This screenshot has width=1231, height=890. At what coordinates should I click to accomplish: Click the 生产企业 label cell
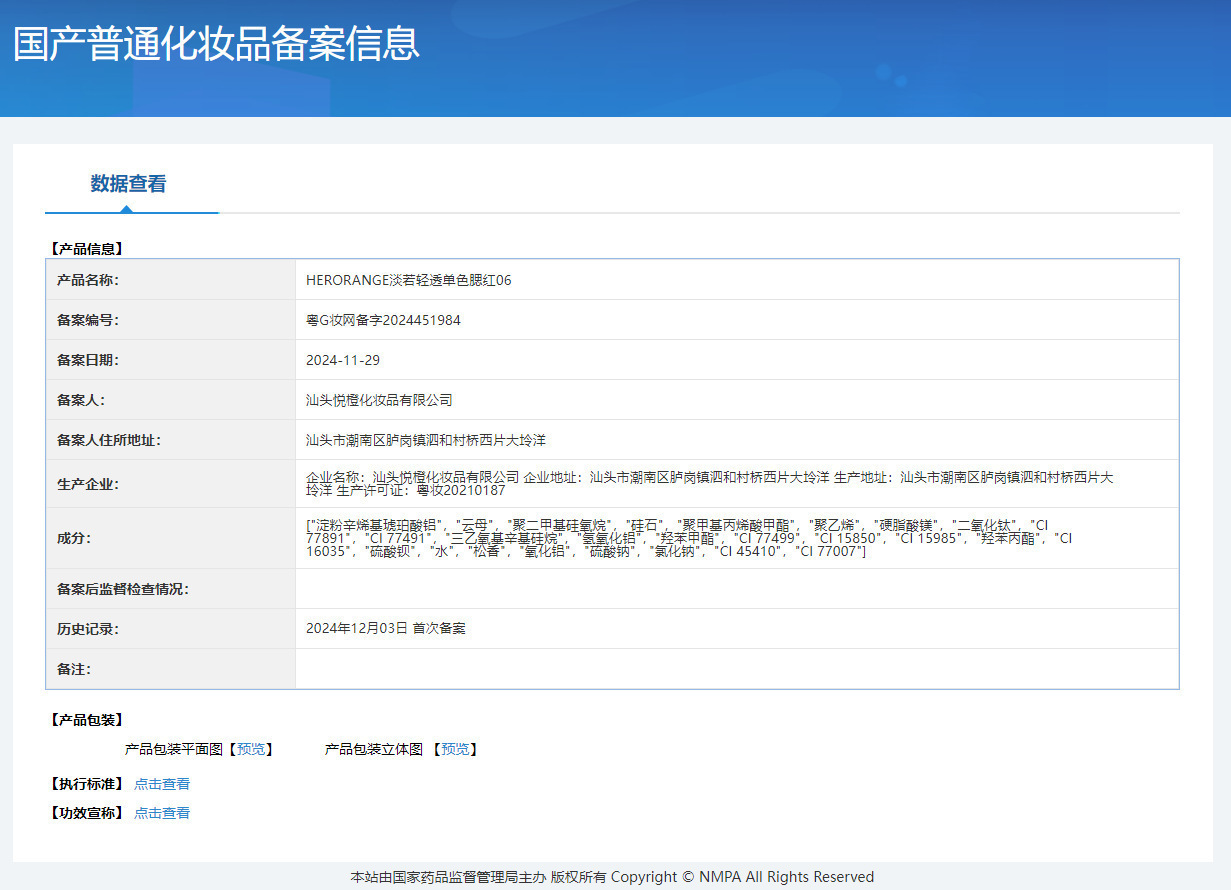[x=171, y=484]
